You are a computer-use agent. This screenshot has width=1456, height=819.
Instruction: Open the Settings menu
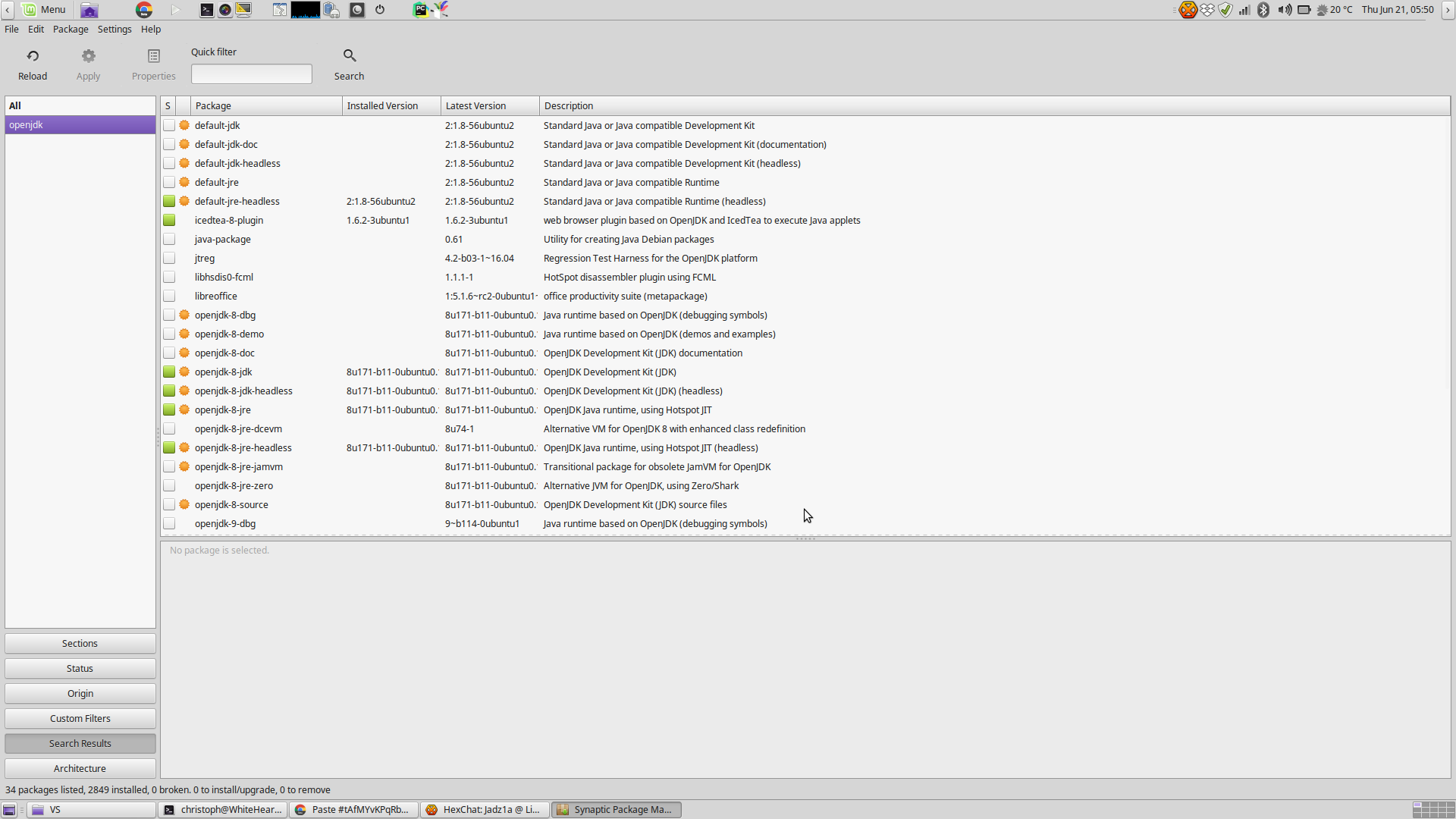pos(115,29)
